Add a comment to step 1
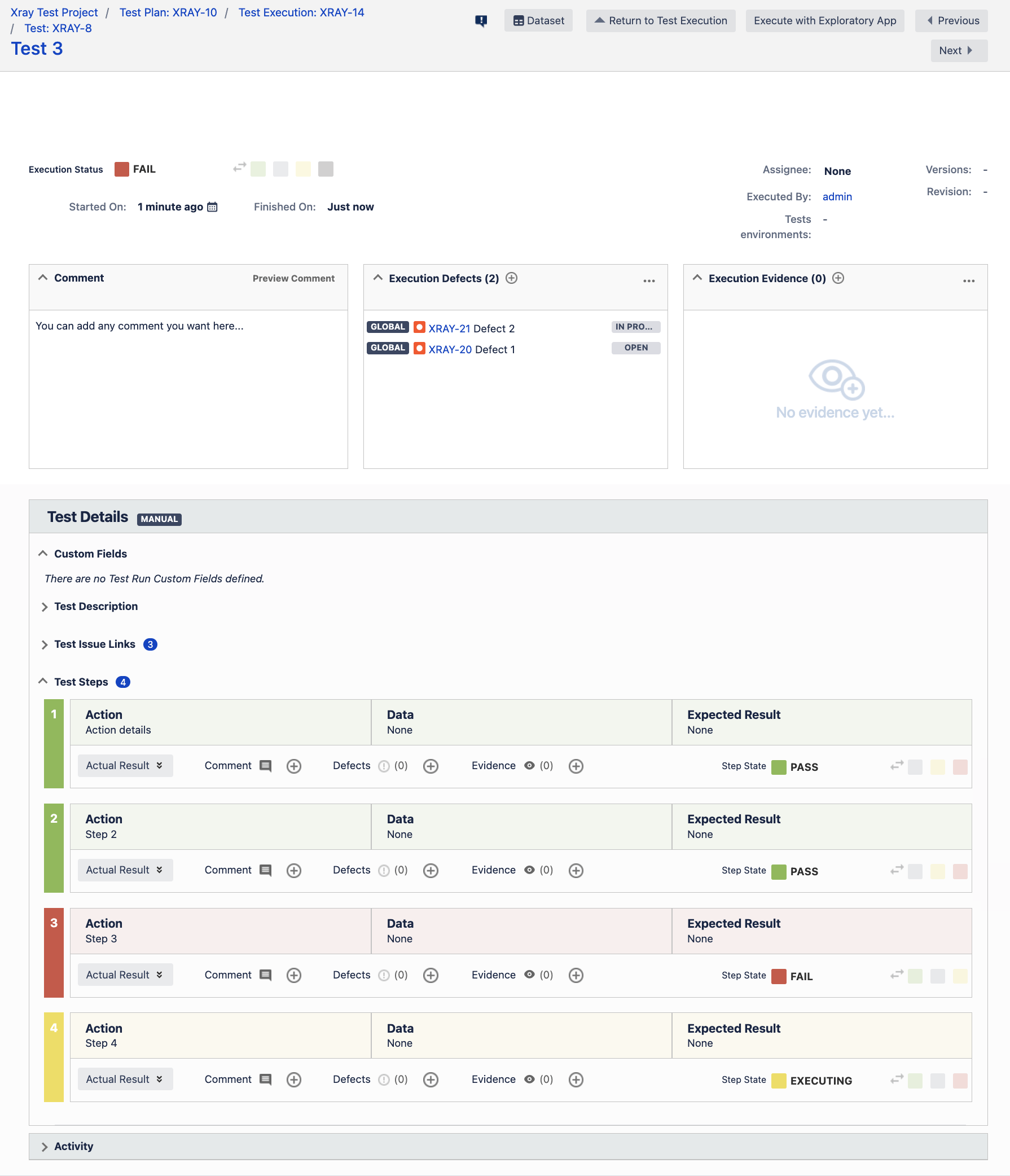This screenshot has width=1010, height=1176. pyautogui.click(x=293, y=766)
